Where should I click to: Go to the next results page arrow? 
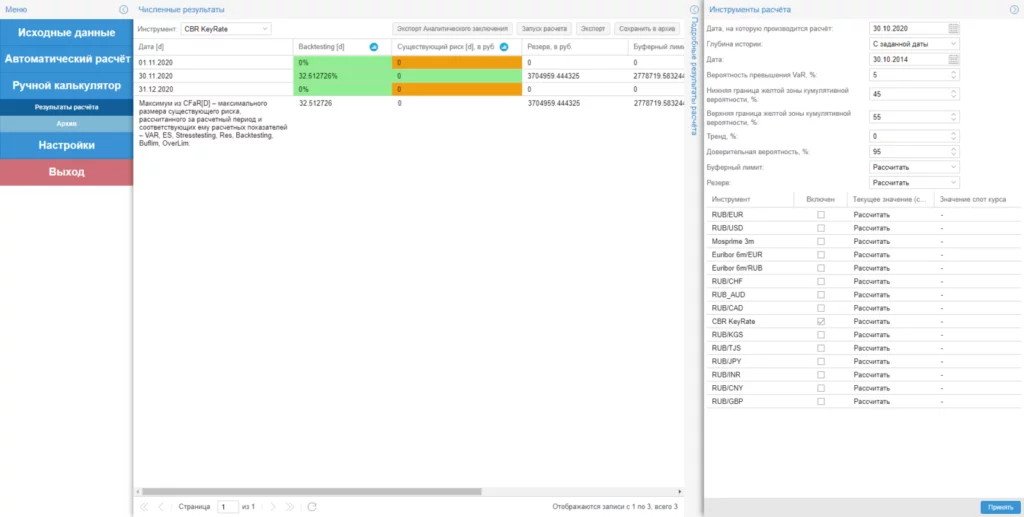pyautogui.click(x=271, y=507)
